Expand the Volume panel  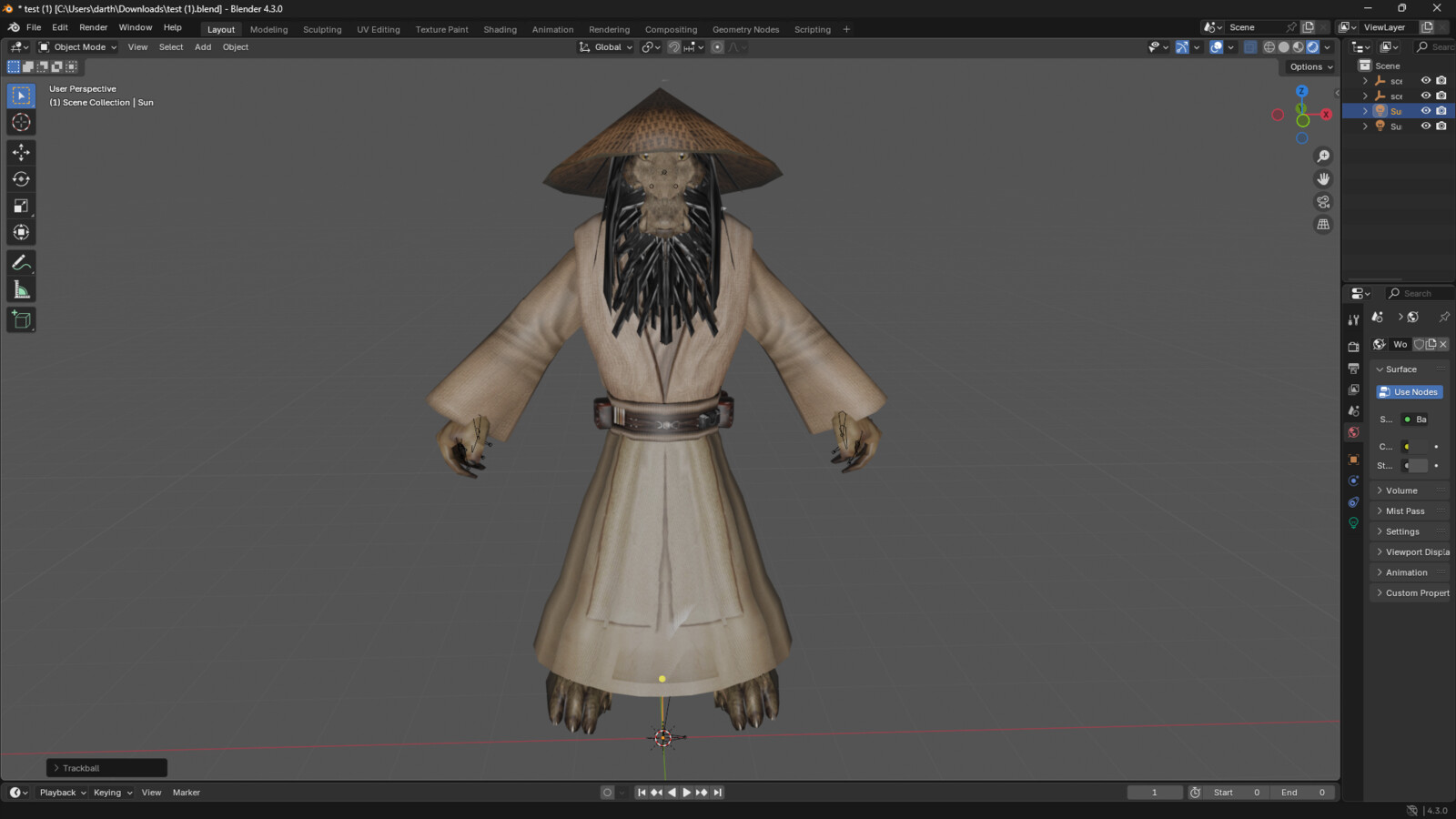pos(1409,490)
